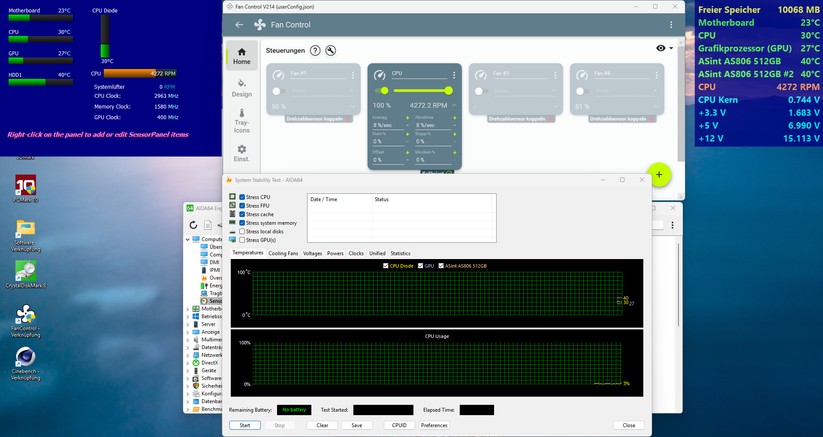This screenshot has height=437, width=823.
Task: Open the CPU fan card three-dot menu
Action: [453, 74]
